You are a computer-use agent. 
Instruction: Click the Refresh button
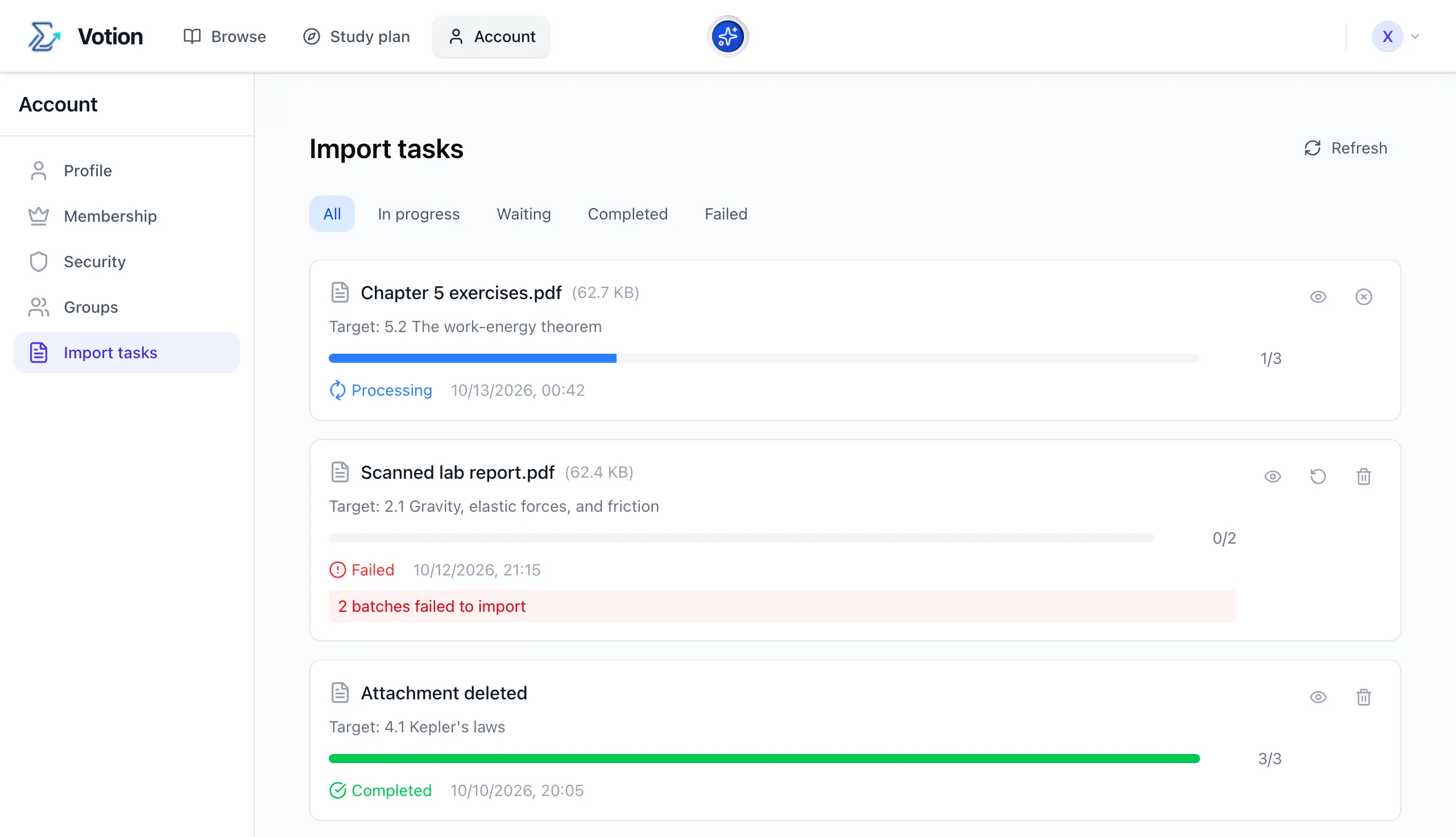point(1345,148)
